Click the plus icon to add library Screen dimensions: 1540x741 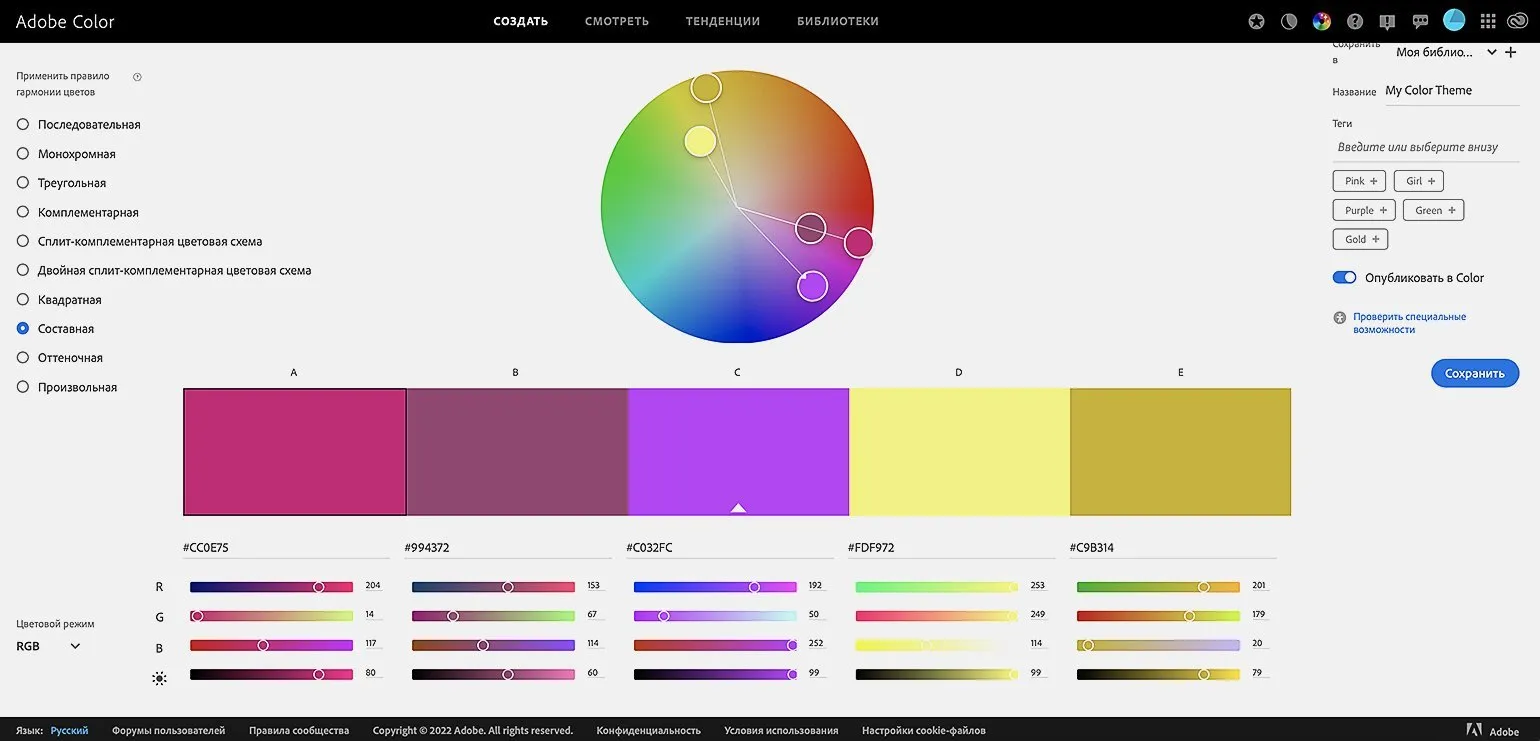coord(1511,52)
